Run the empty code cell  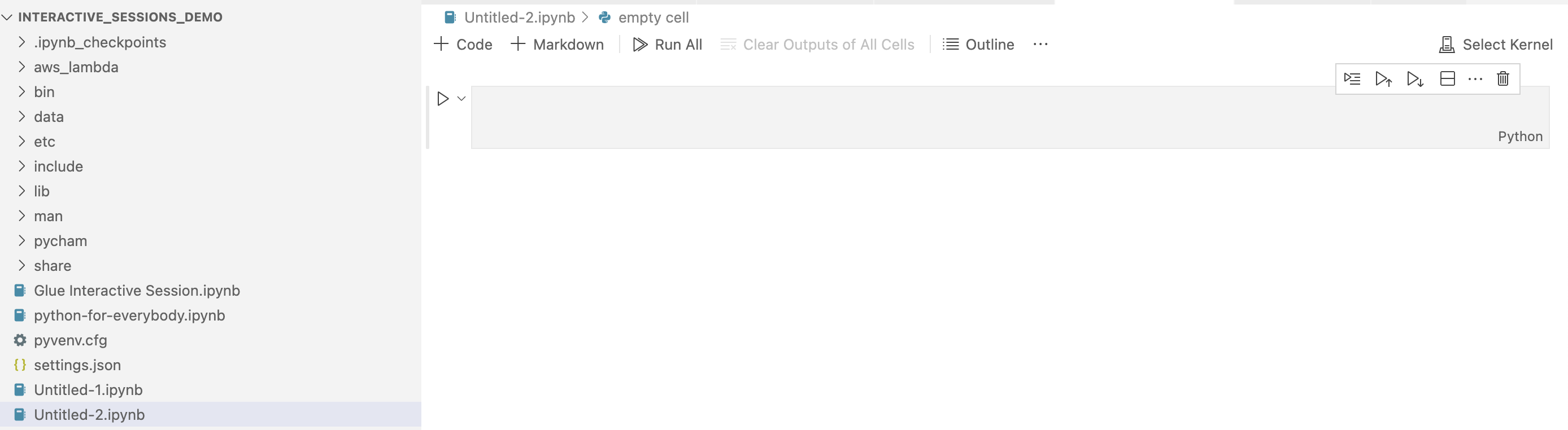pyautogui.click(x=442, y=98)
